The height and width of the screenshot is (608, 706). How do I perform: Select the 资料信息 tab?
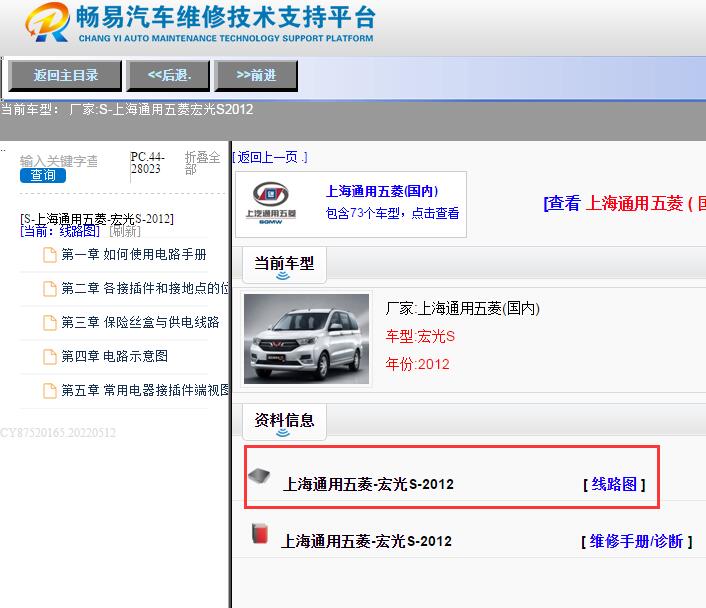point(284,422)
